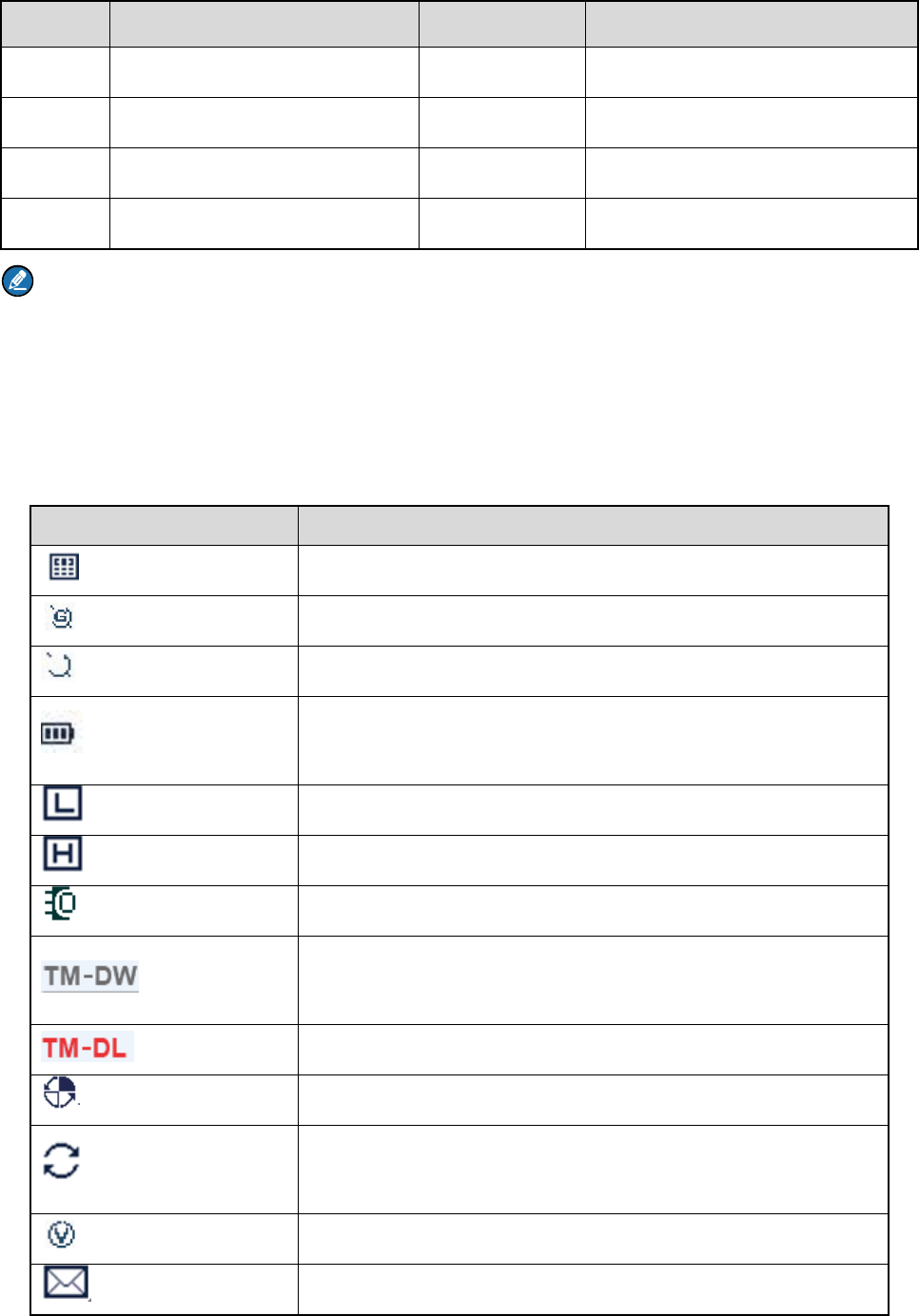Click the envelope message icon

pos(67,1283)
